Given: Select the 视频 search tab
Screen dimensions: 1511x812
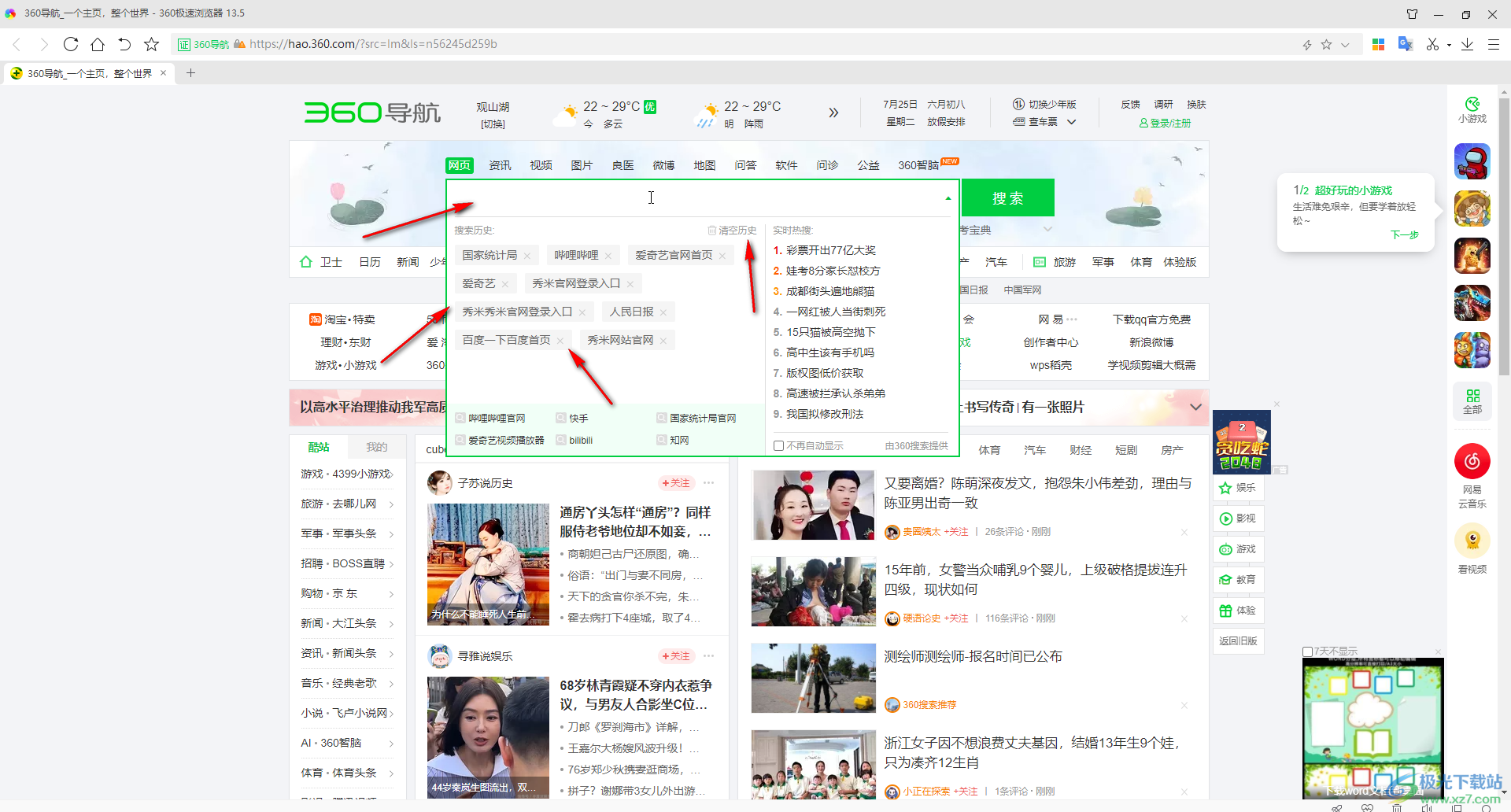Looking at the screenshot, I should point(541,165).
